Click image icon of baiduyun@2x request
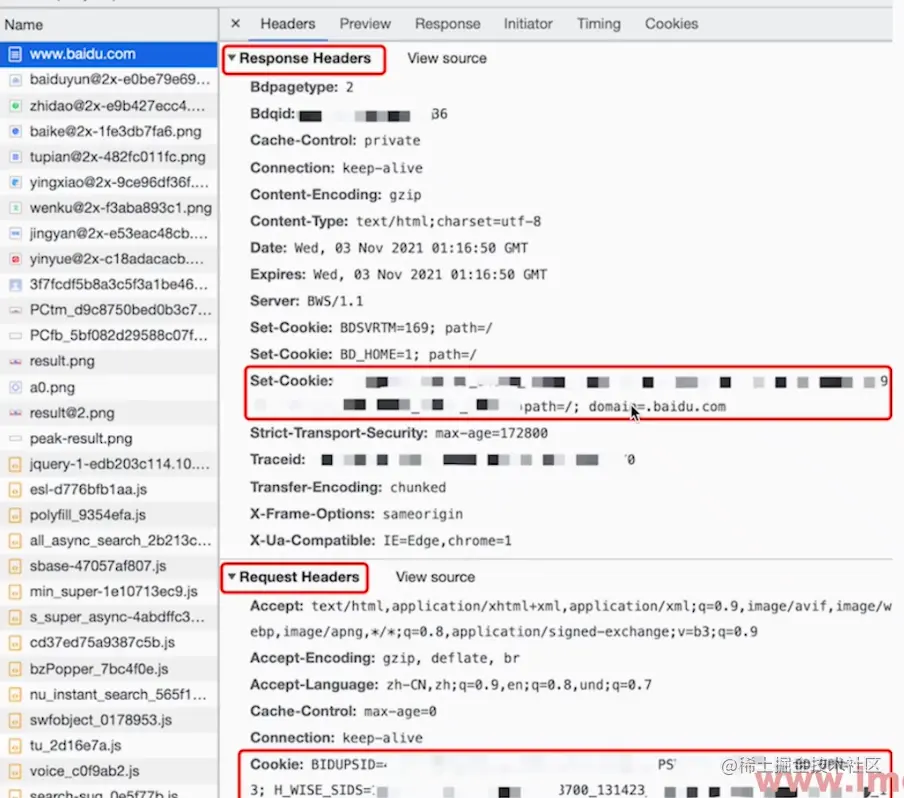The image size is (904, 798). [16, 80]
